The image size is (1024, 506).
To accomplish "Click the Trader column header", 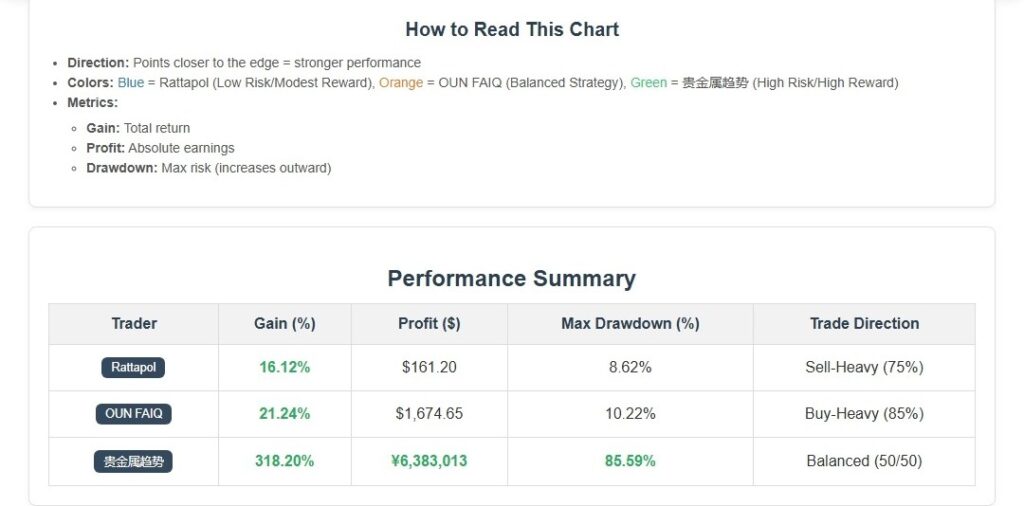I will click(133, 323).
